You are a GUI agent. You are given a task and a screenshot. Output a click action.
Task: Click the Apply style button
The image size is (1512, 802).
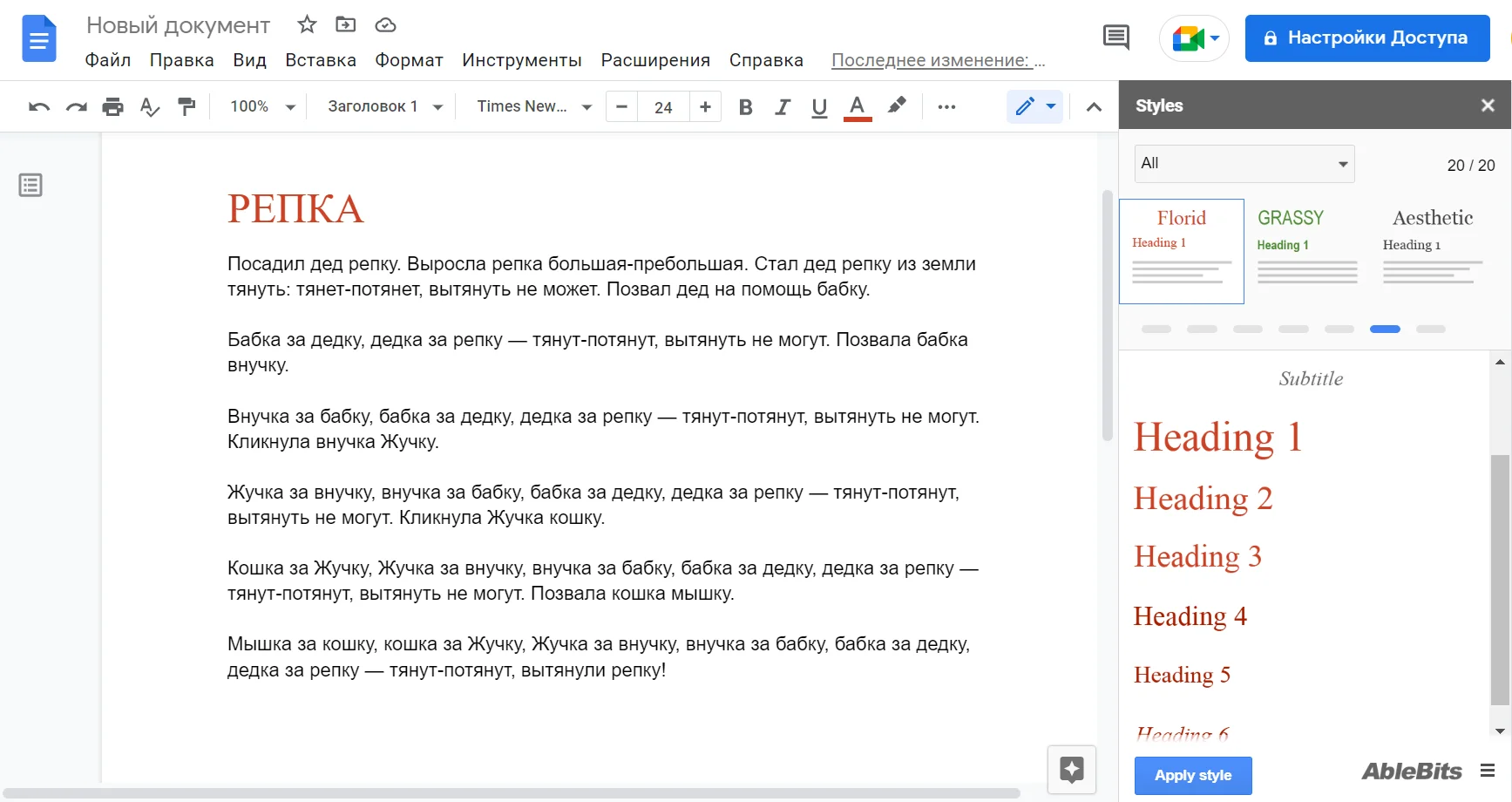click(1192, 775)
